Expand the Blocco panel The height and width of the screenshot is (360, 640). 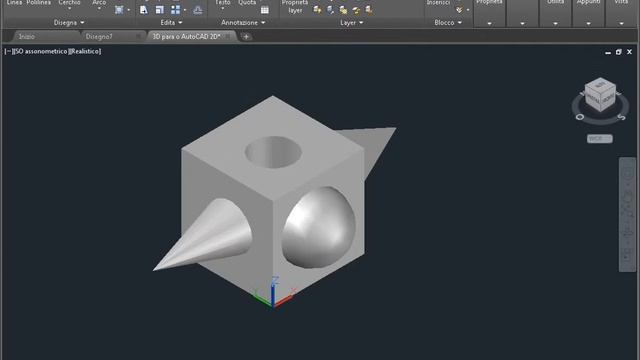(x=448, y=23)
